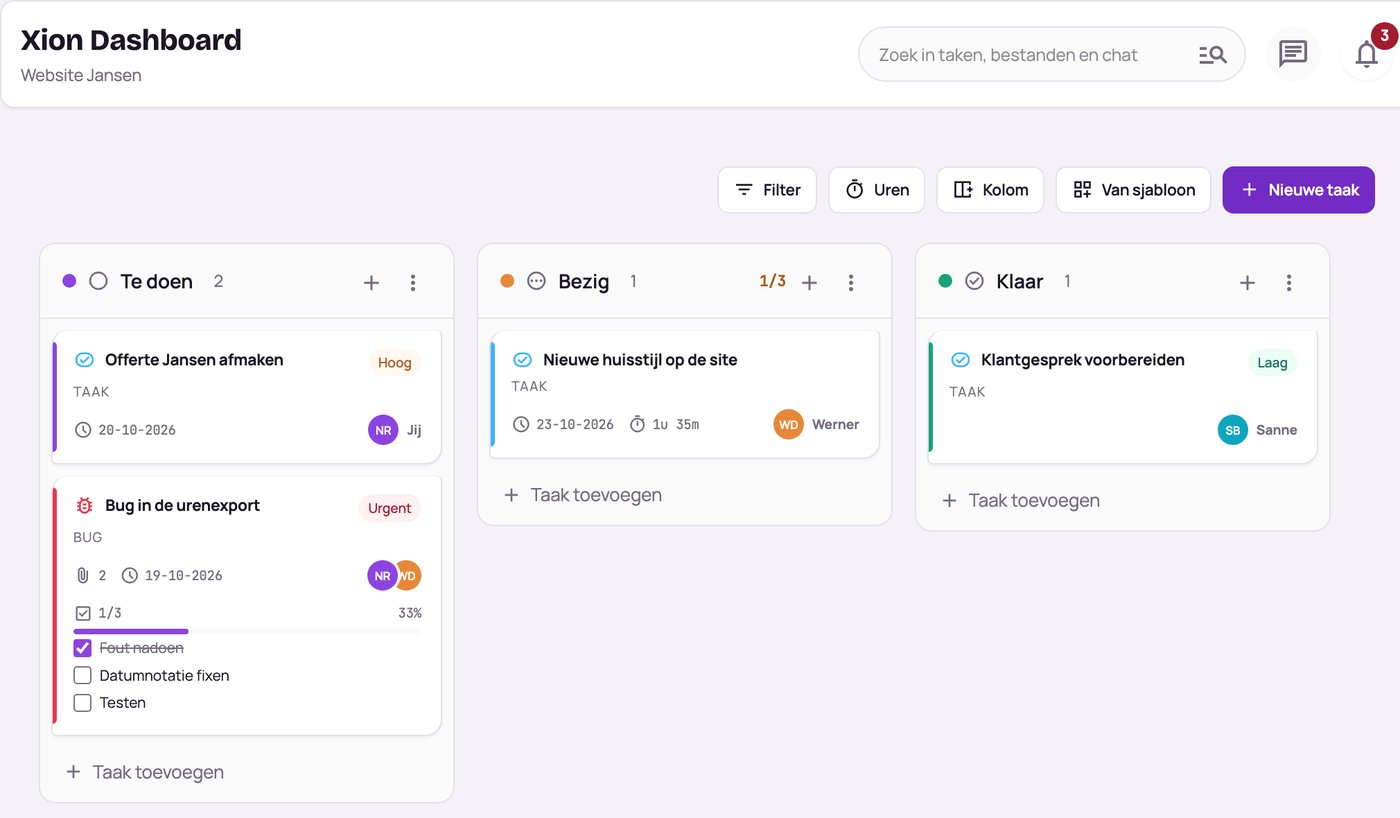Open the Klaar column options menu
This screenshot has width=1400, height=818.
click(1289, 282)
